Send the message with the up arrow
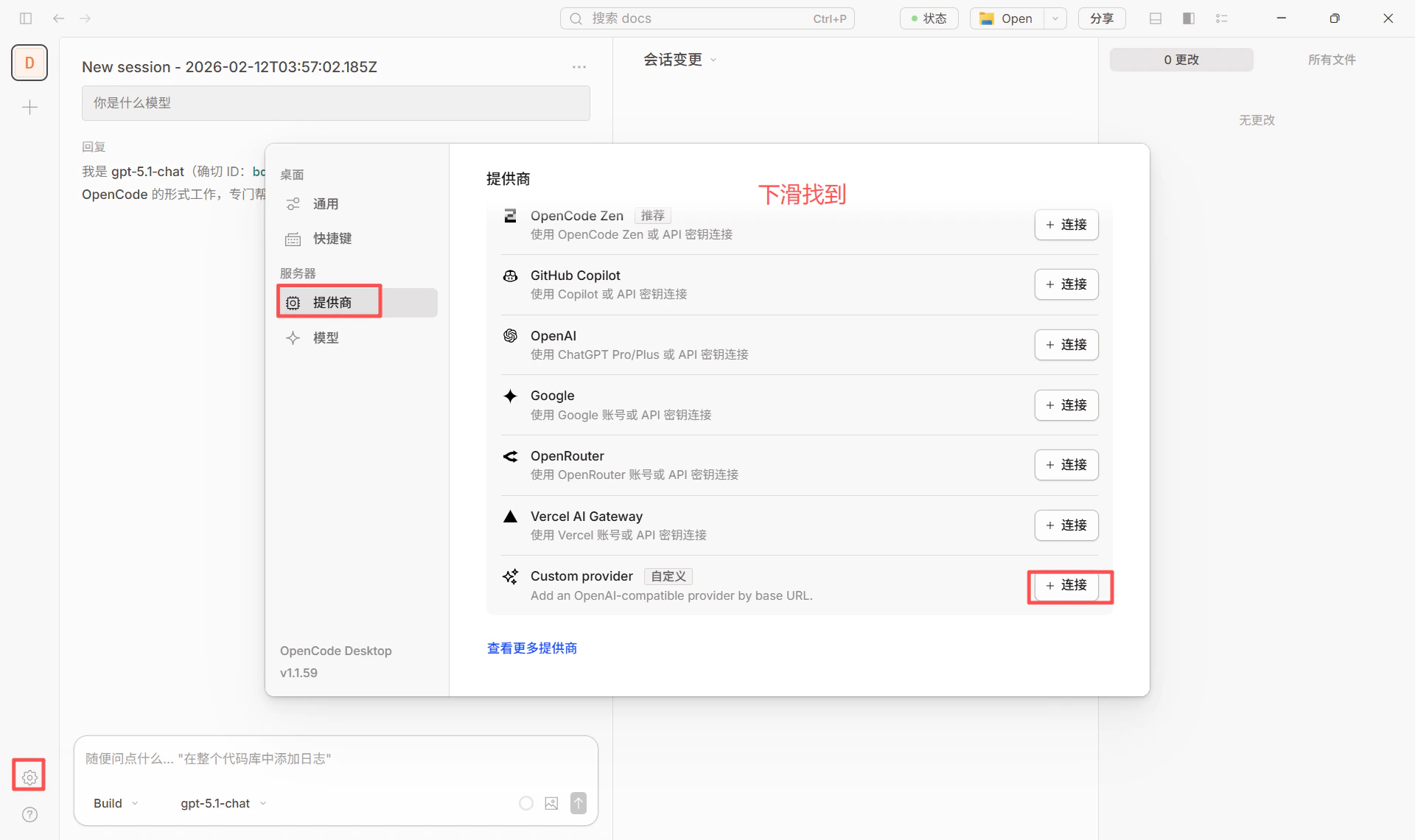The width and height of the screenshot is (1415, 840). [579, 803]
